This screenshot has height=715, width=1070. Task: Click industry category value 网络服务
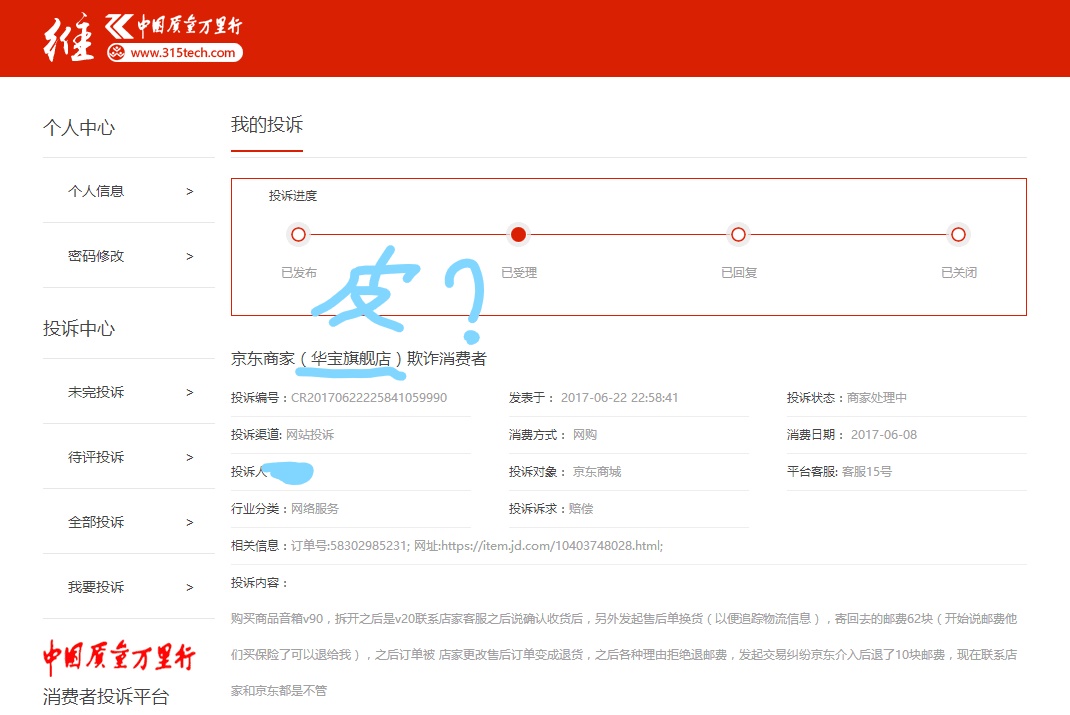point(315,508)
